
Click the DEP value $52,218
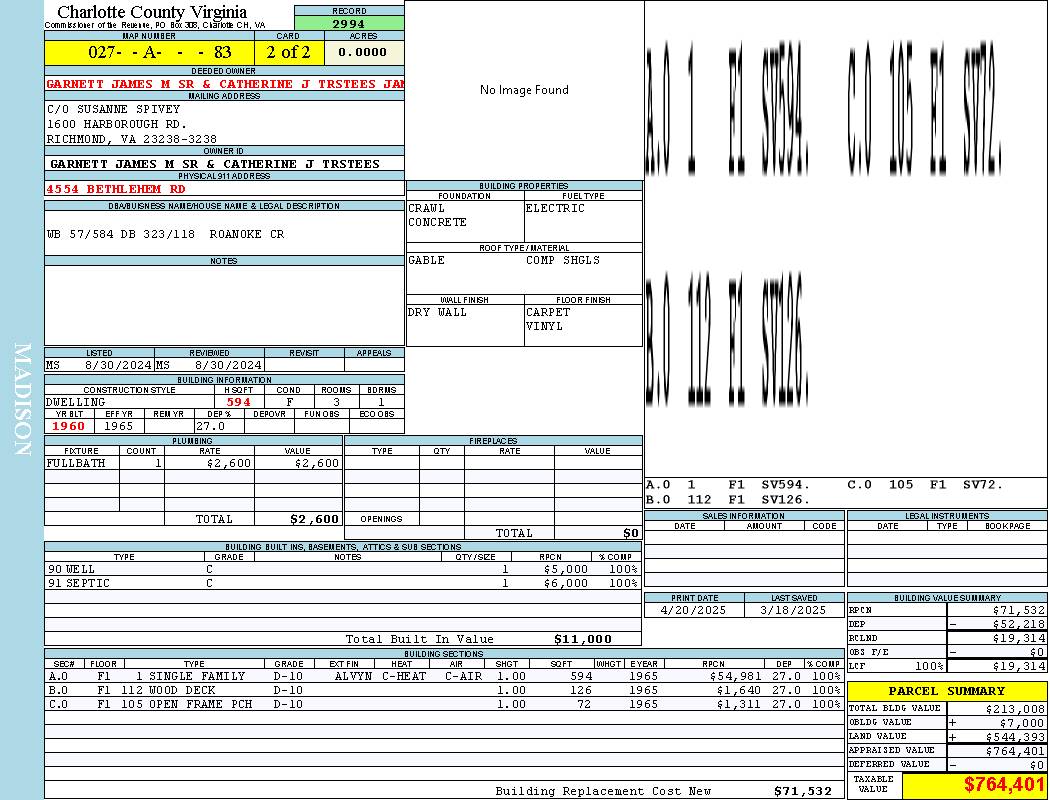click(x=1018, y=625)
